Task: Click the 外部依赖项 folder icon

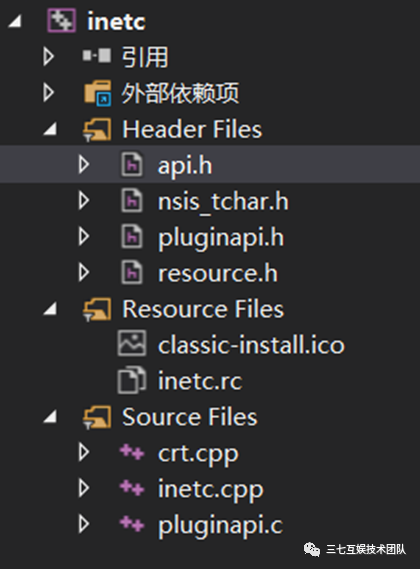Action: [98, 93]
